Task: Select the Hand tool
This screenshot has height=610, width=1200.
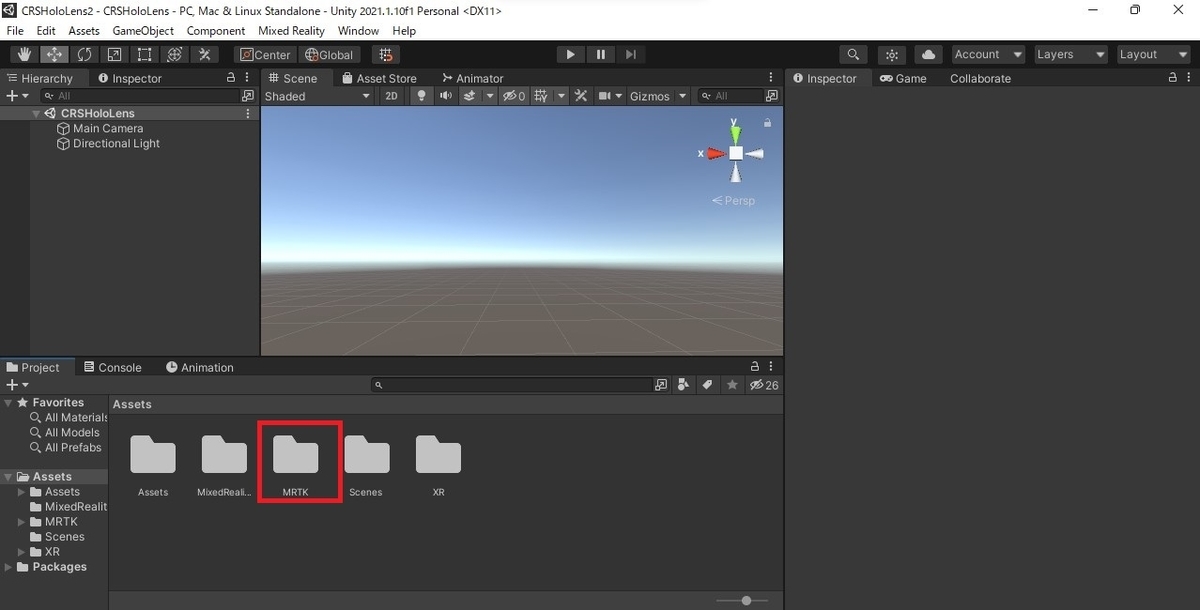Action: click(x=25, y=54)
